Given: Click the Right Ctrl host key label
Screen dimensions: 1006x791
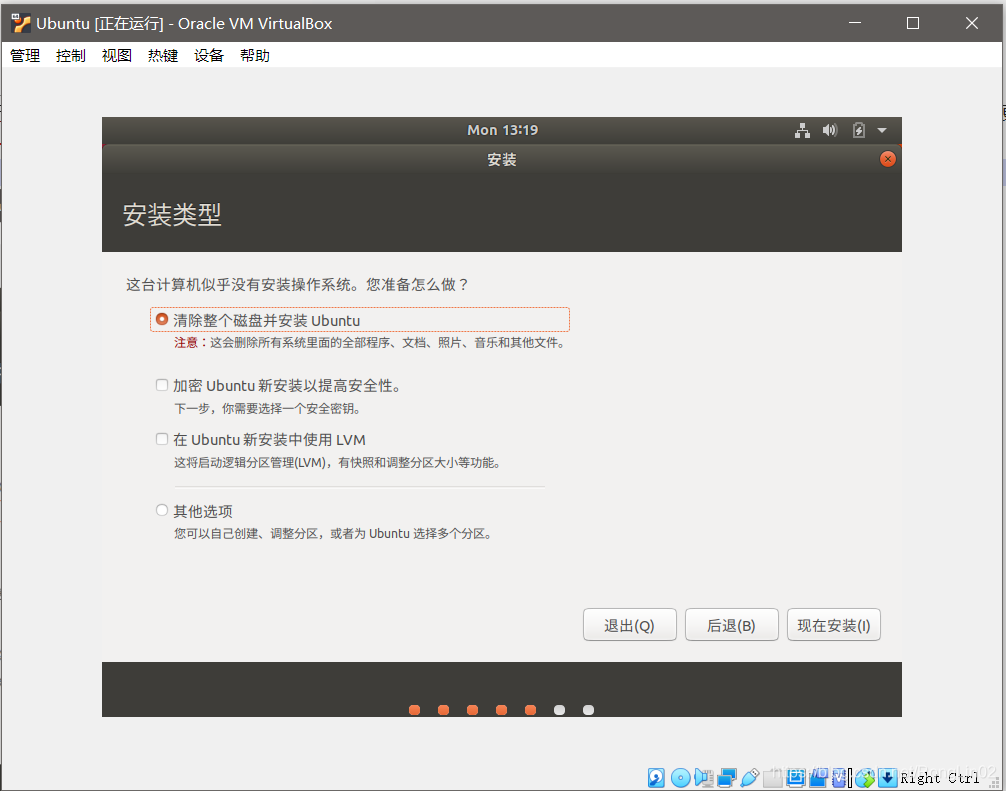Looking at the screenshot, I should (x=940, y=778).
